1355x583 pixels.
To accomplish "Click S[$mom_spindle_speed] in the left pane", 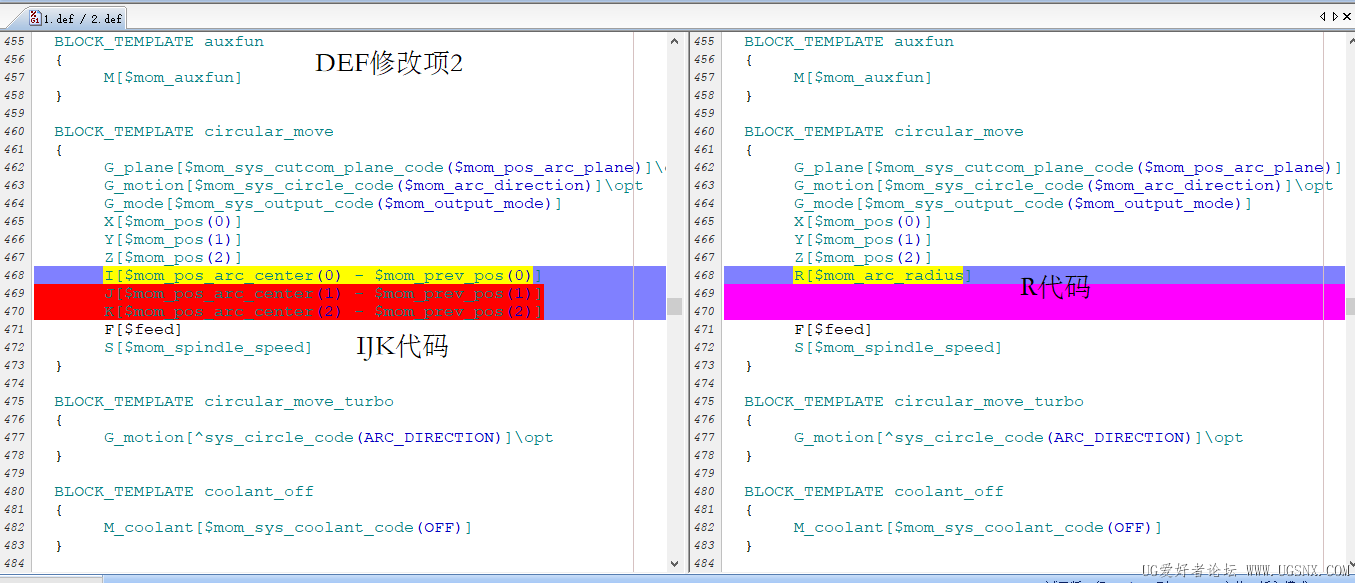I will (208, 347).
